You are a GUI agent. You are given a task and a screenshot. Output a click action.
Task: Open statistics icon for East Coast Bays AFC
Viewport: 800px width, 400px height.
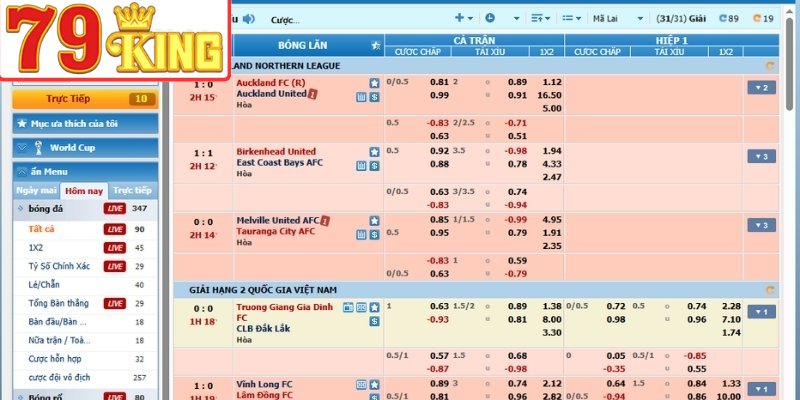coord(361,165)
